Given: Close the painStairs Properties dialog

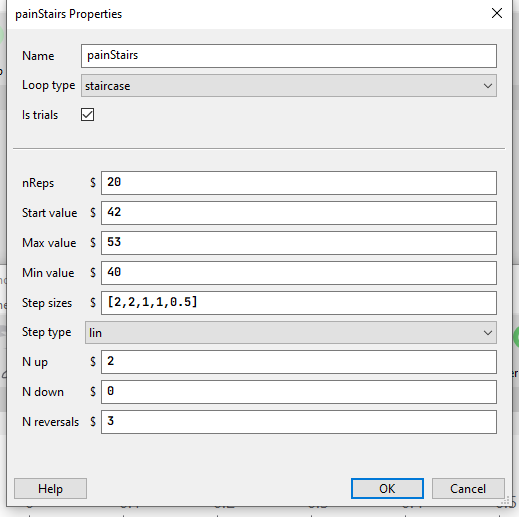Looking at the screenshot, I should click(497, 13).
